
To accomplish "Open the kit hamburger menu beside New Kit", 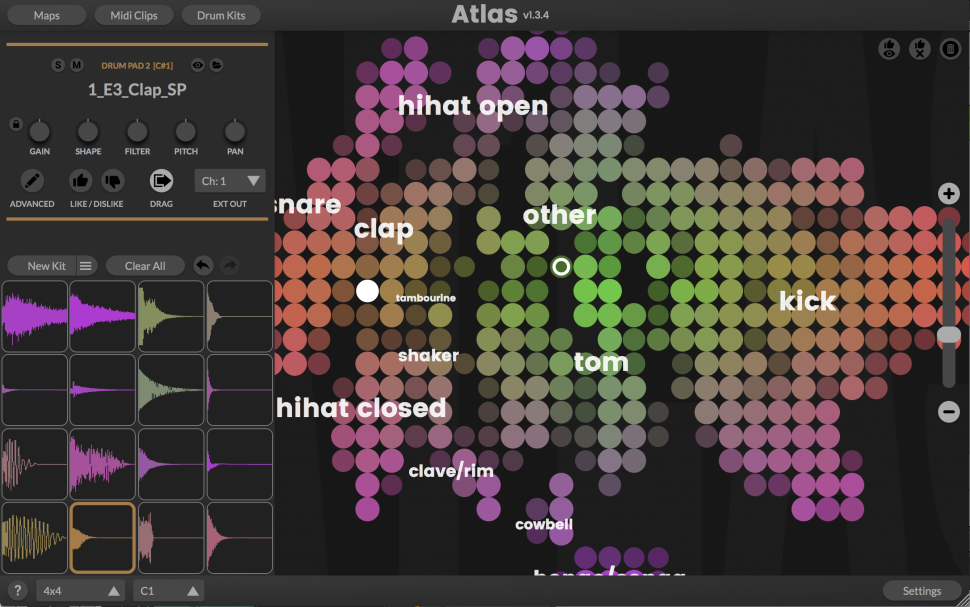I will [85, 266].
